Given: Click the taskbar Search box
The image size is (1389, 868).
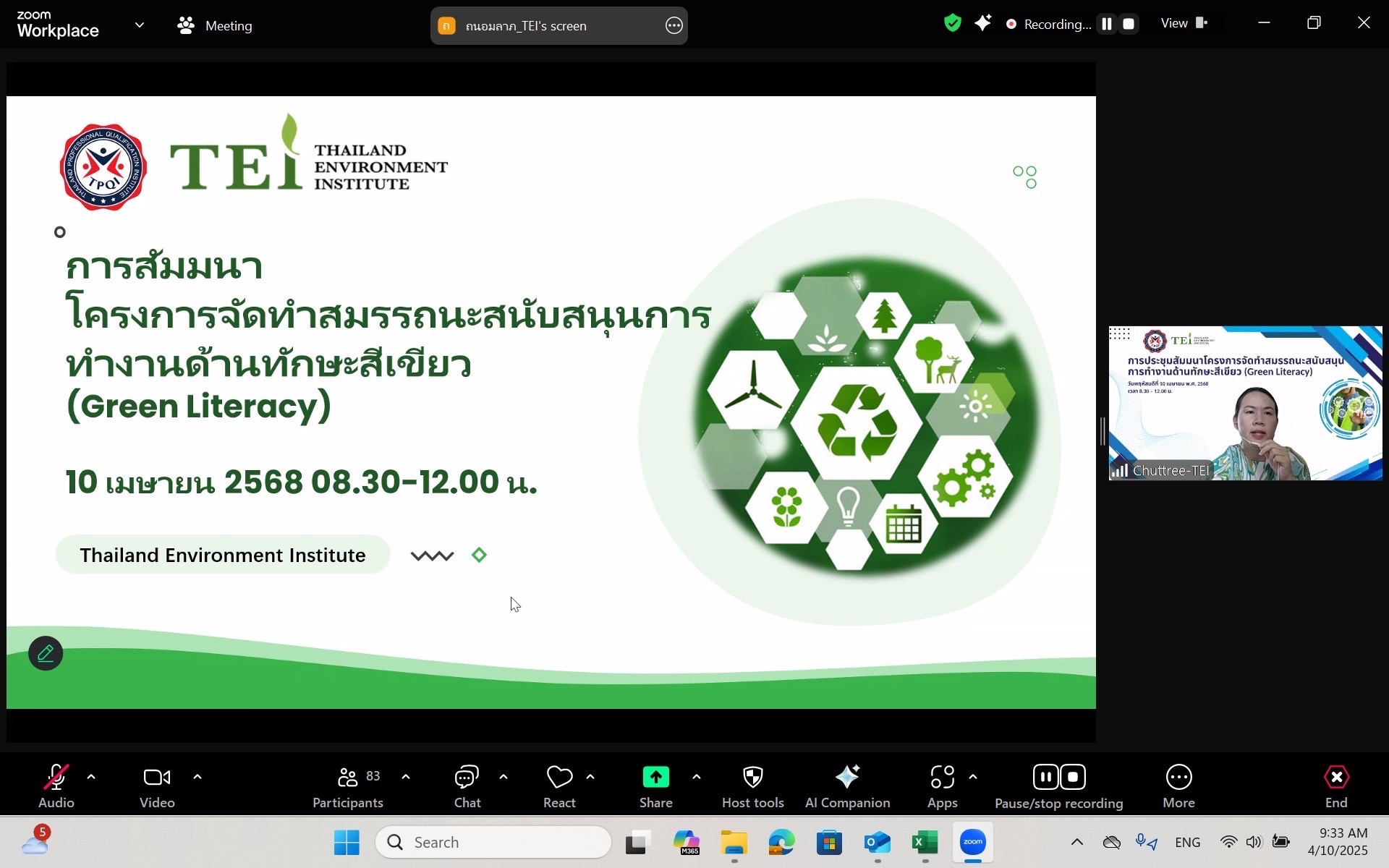Looking at the screenshot, I should coord(493,842).
